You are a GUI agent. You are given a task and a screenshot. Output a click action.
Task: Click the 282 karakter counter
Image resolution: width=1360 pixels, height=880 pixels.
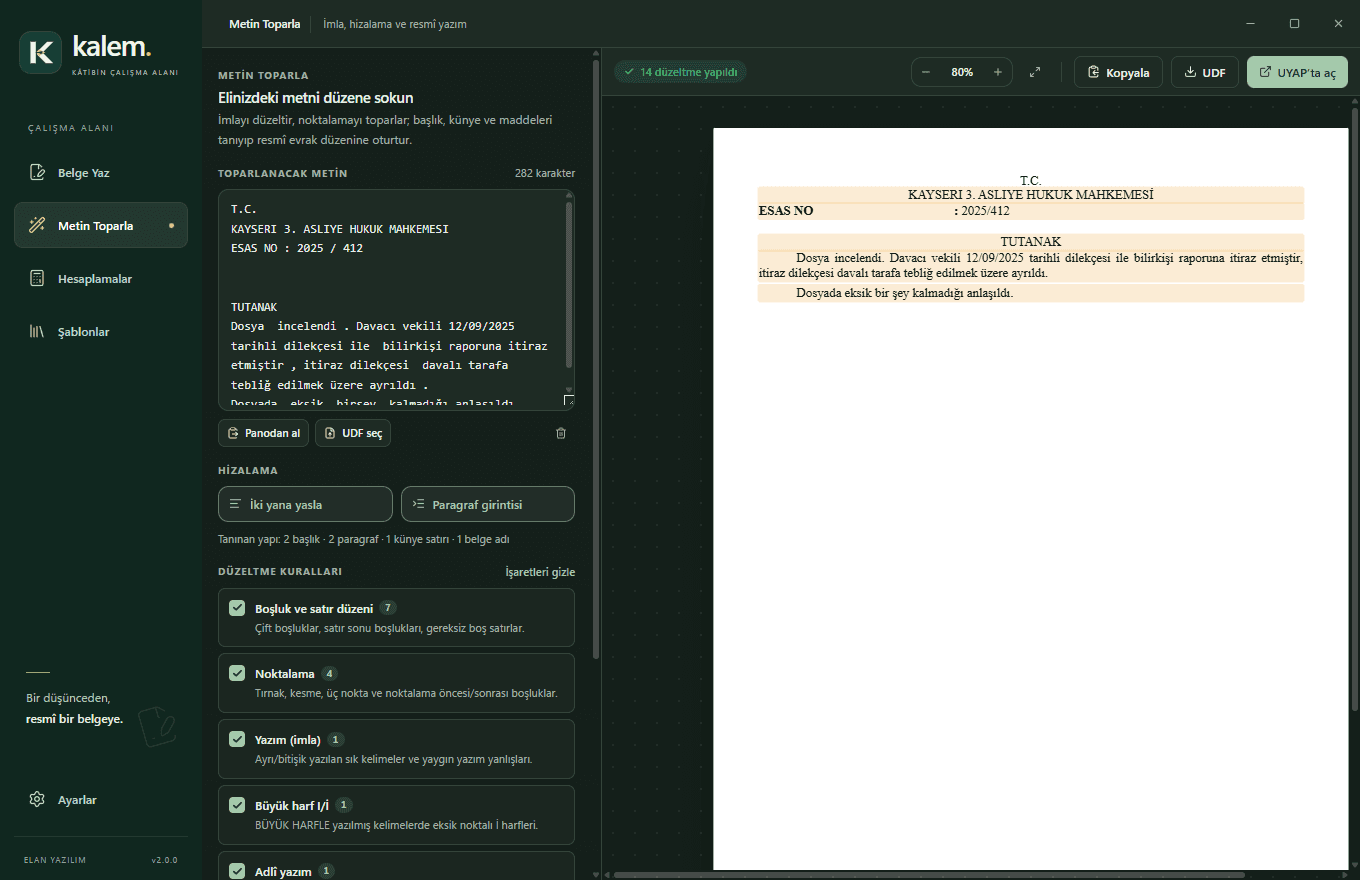[545, 173]
